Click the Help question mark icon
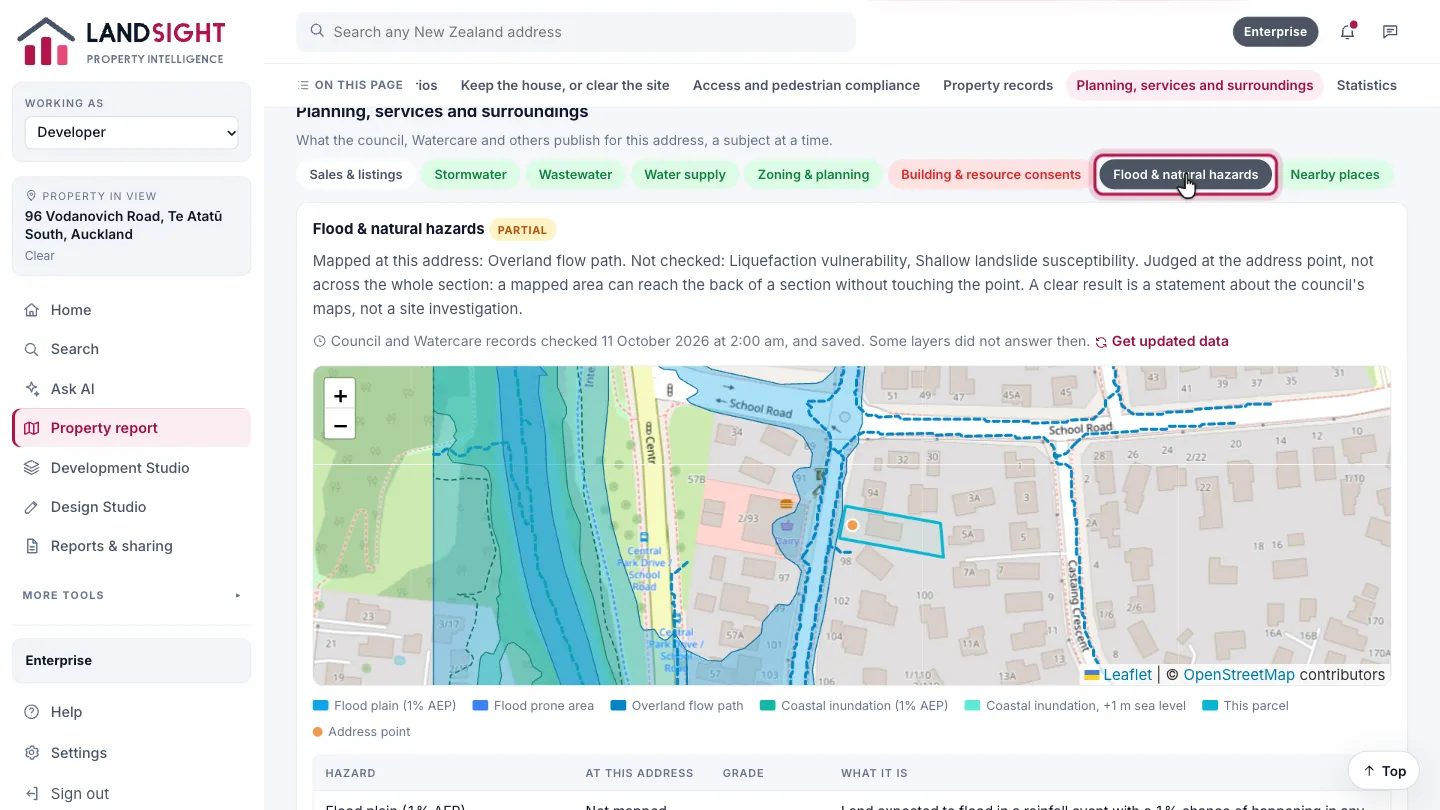 click(32, 712)
